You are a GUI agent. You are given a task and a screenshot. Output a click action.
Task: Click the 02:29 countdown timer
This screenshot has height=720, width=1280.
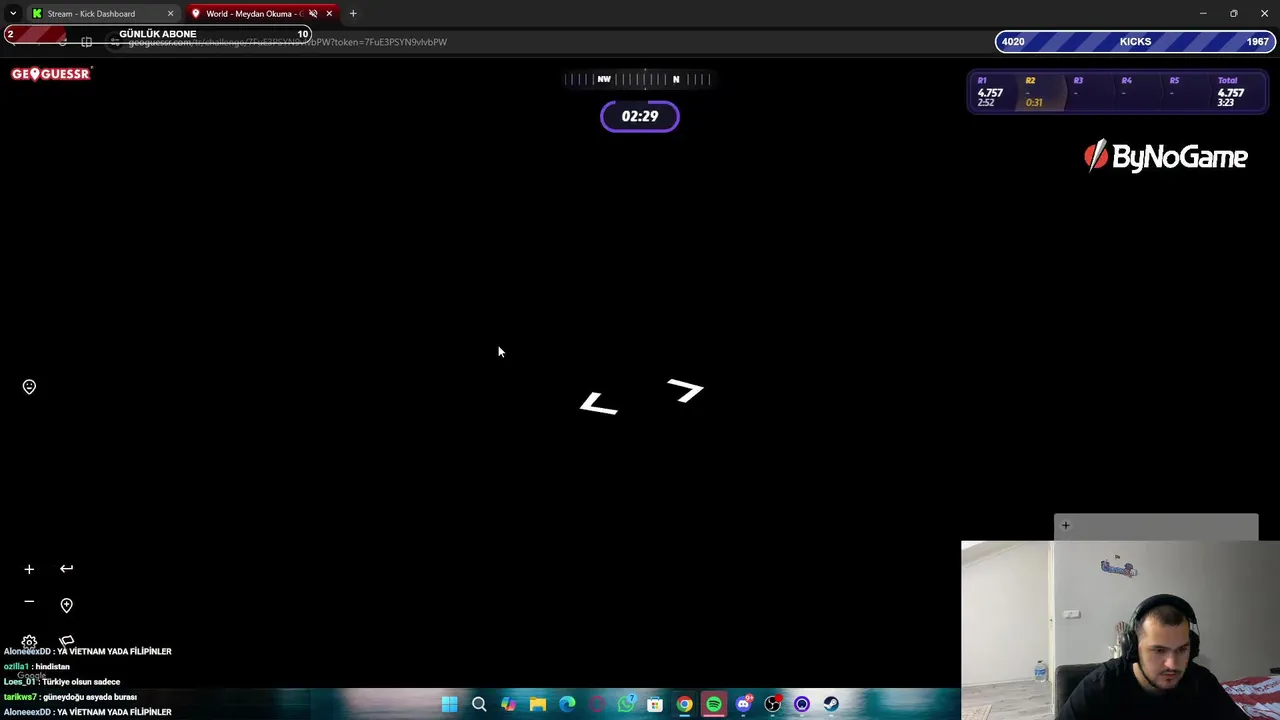pos(640,116)
